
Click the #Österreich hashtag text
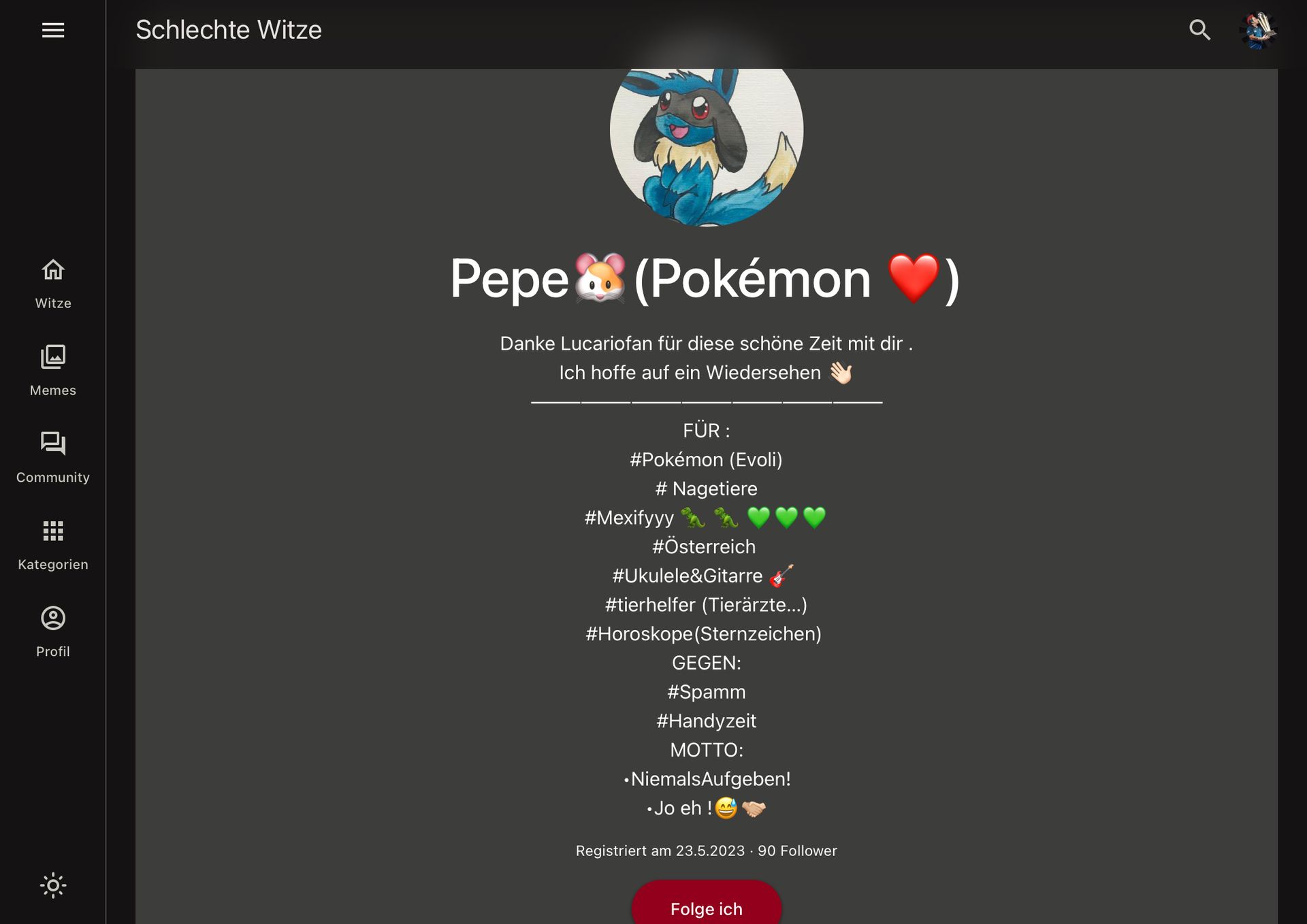click(704, 546)
